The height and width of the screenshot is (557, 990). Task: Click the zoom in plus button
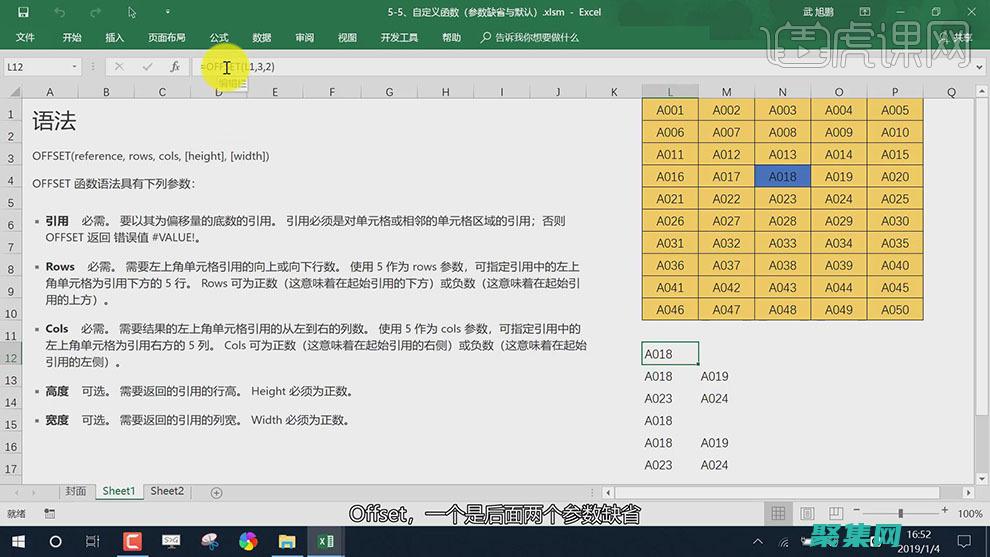pos(945,510)
